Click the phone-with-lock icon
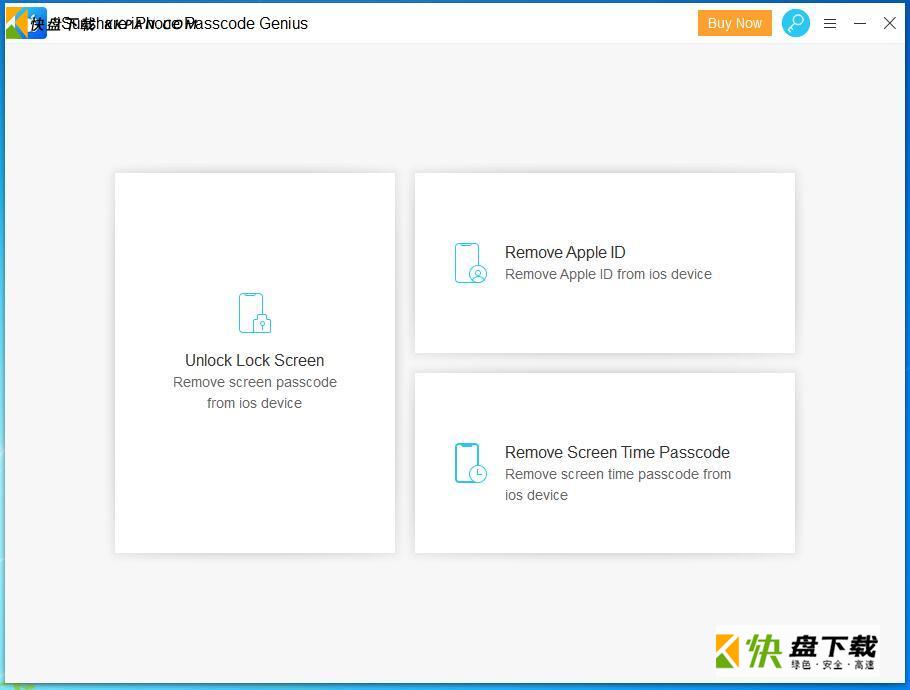The height and width of the screenshot is (690, 910). pos(255,313)
